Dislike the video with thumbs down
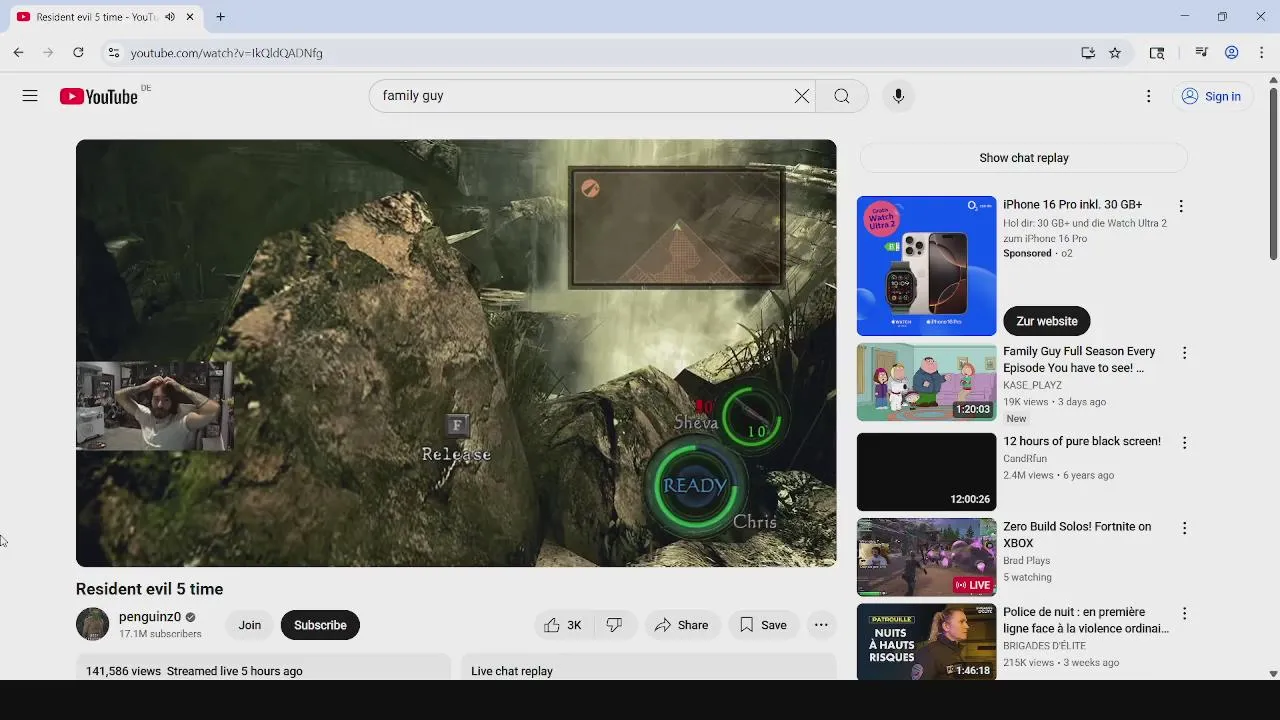This screenshot has height=720, width=1280. 614,625
